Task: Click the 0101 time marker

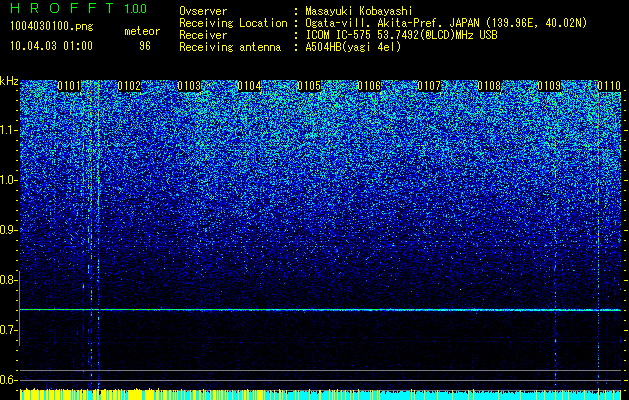Action: pyautogui.click(x=69, y=86)
